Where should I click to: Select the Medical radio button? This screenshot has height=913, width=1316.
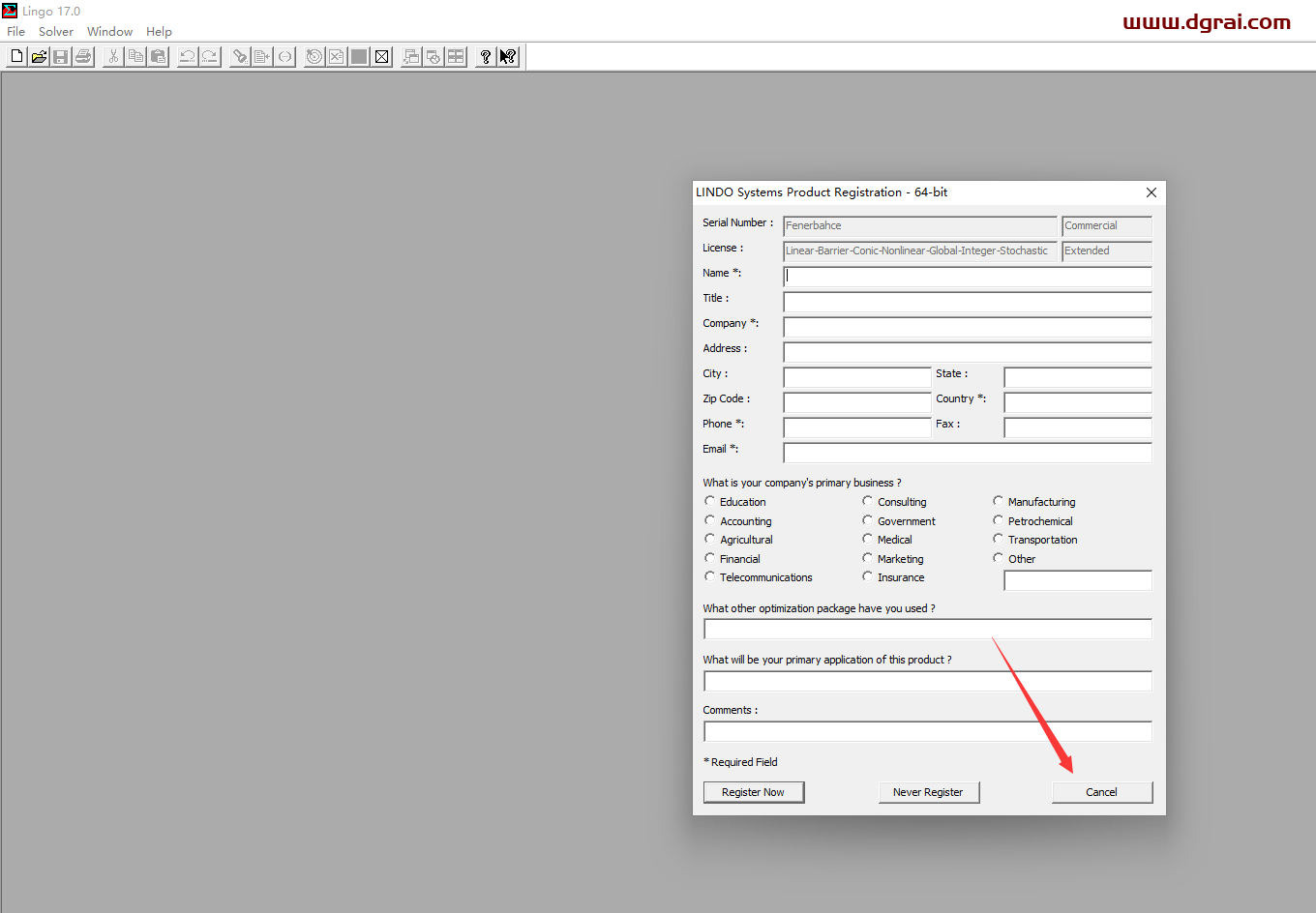(868, 539)
